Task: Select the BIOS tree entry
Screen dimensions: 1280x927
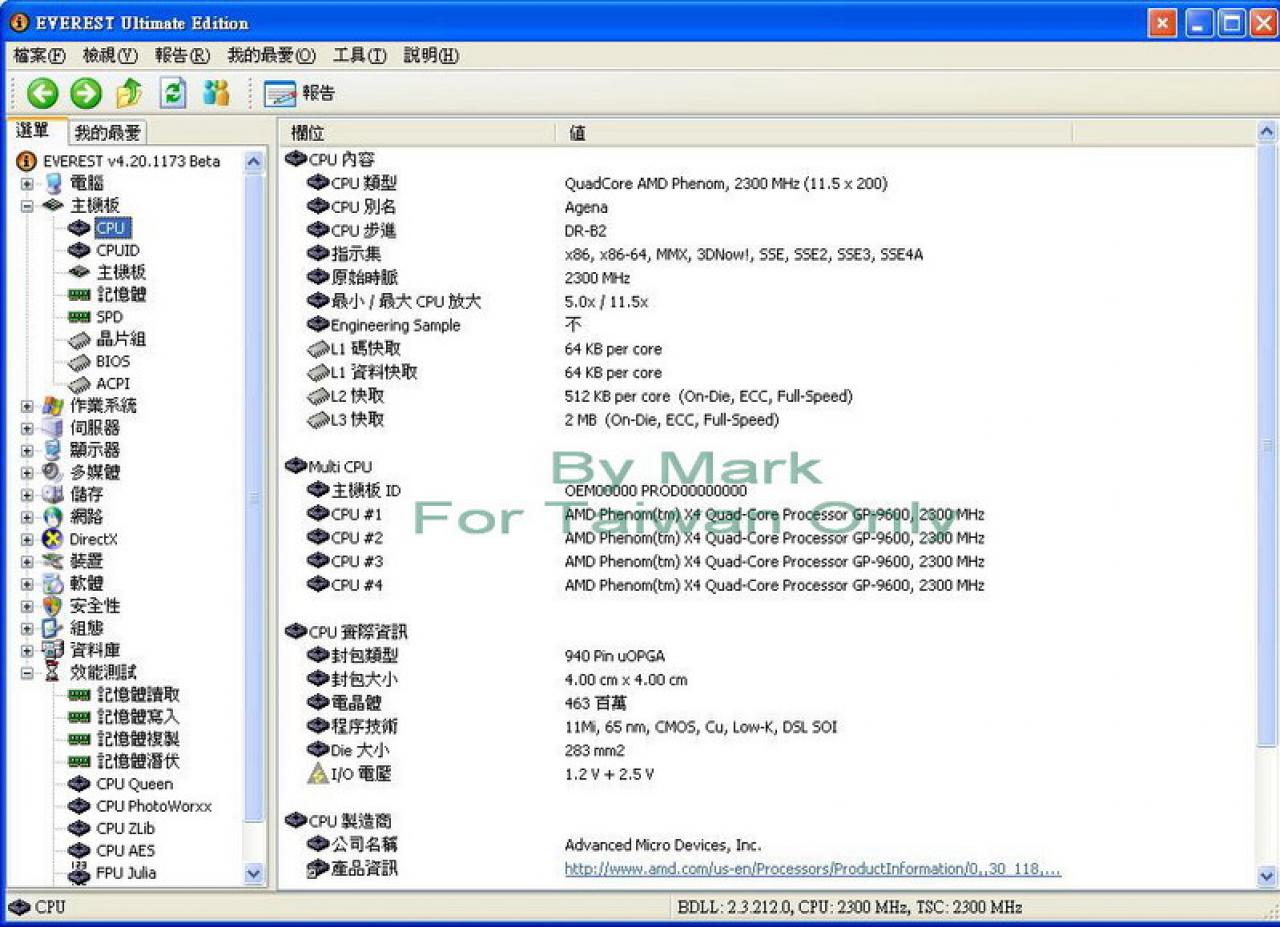Action: tap(113, 361)
